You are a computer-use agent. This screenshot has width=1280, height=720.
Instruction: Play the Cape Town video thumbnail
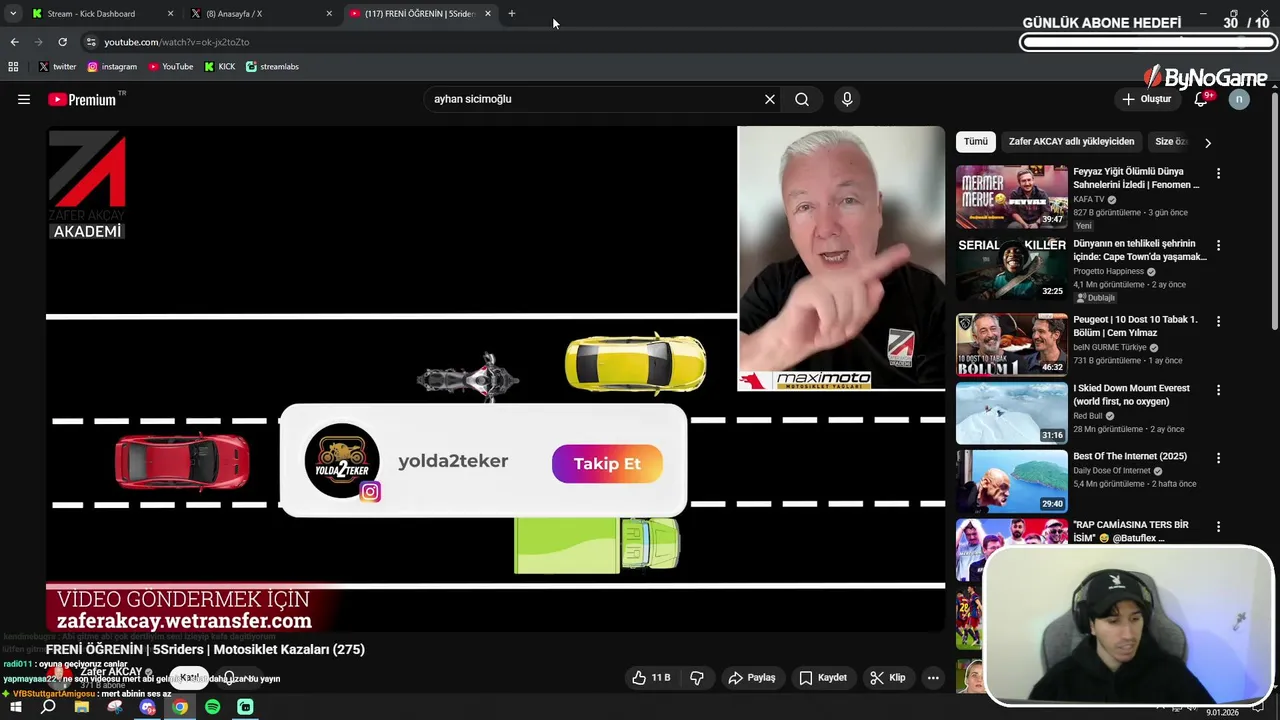1011,268
